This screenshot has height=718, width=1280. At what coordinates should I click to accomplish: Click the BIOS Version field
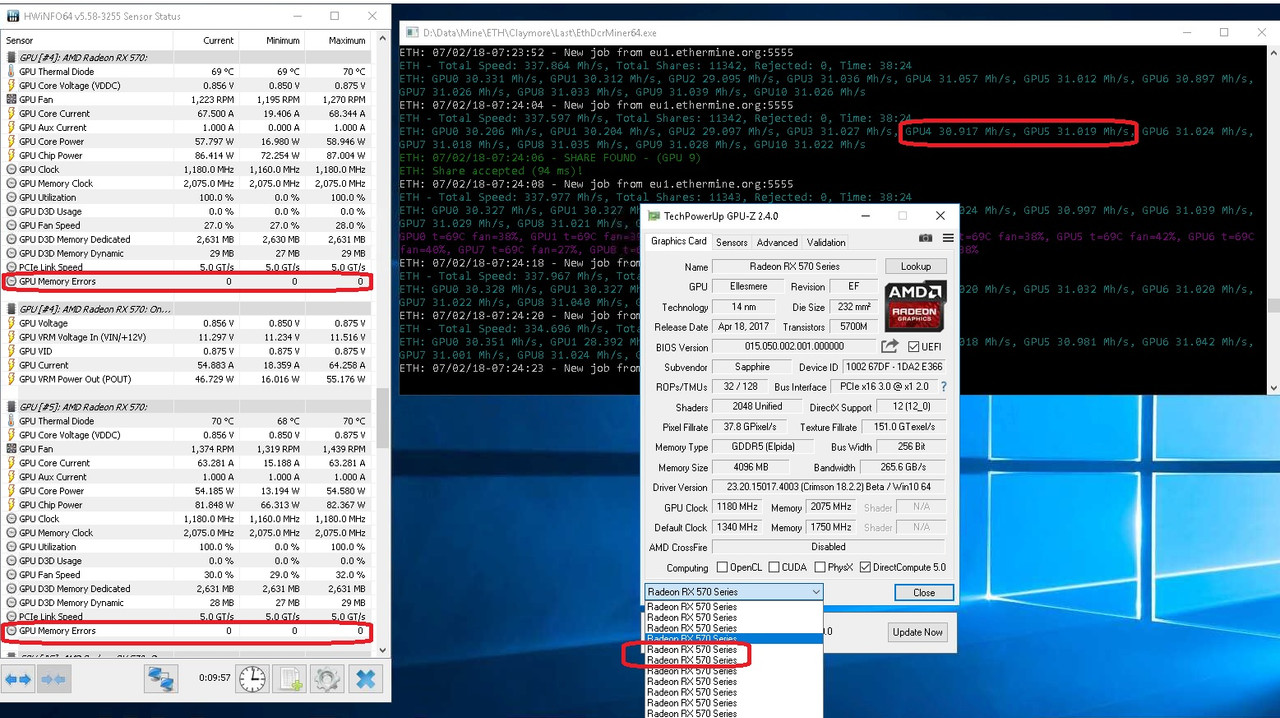point(794,347)
